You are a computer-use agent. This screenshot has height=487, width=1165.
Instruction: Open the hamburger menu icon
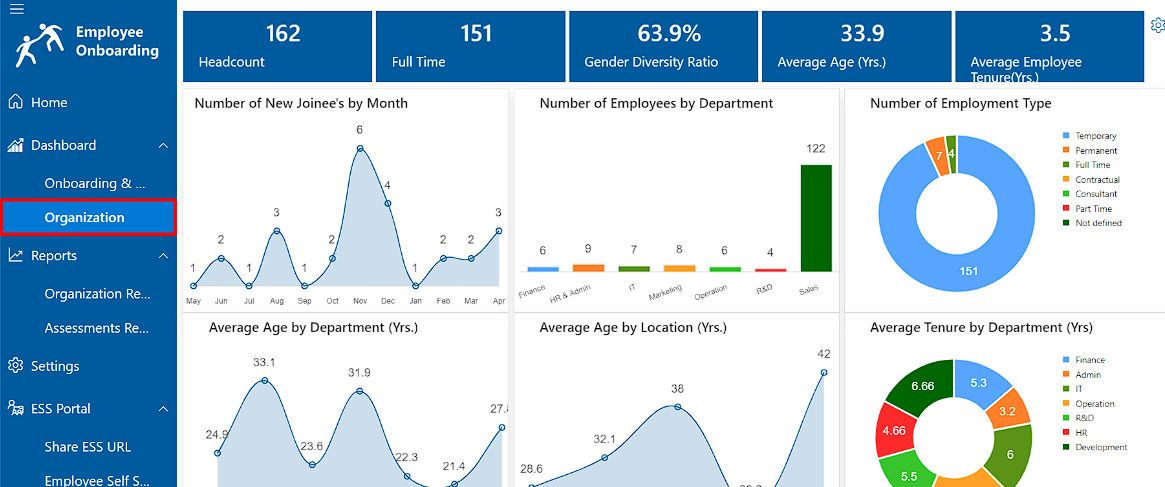click(16, 8)
